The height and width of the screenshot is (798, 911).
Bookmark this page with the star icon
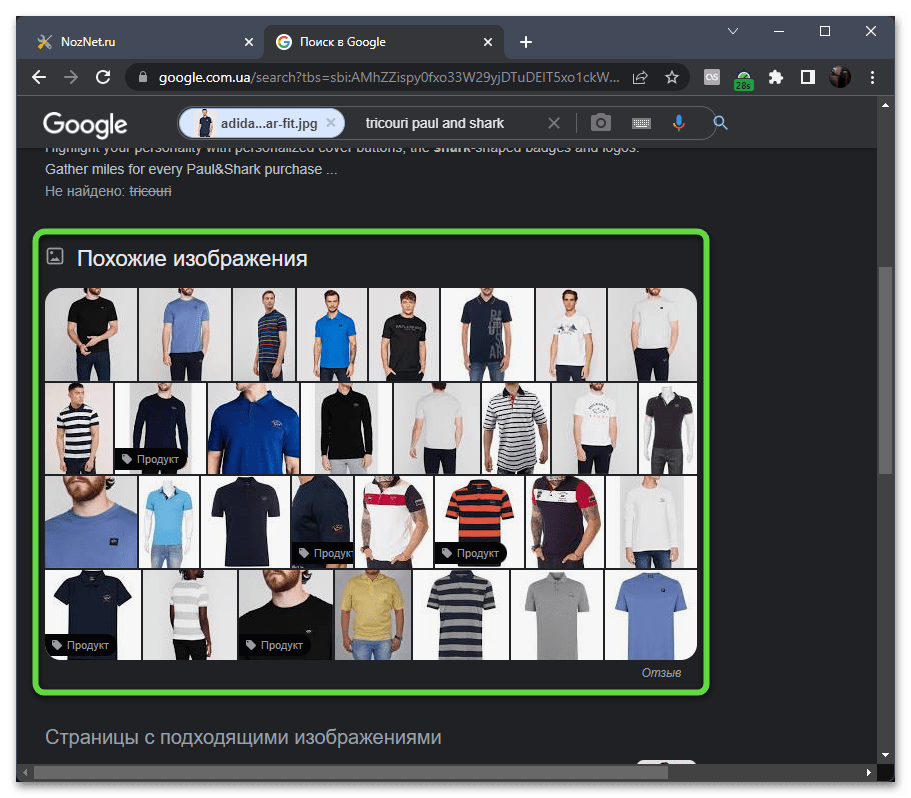672,77
